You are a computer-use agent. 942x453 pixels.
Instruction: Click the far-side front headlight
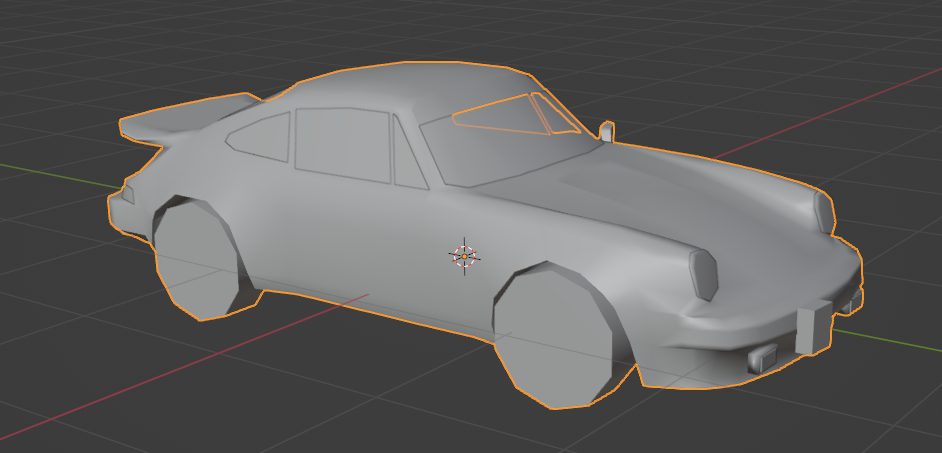824,211
